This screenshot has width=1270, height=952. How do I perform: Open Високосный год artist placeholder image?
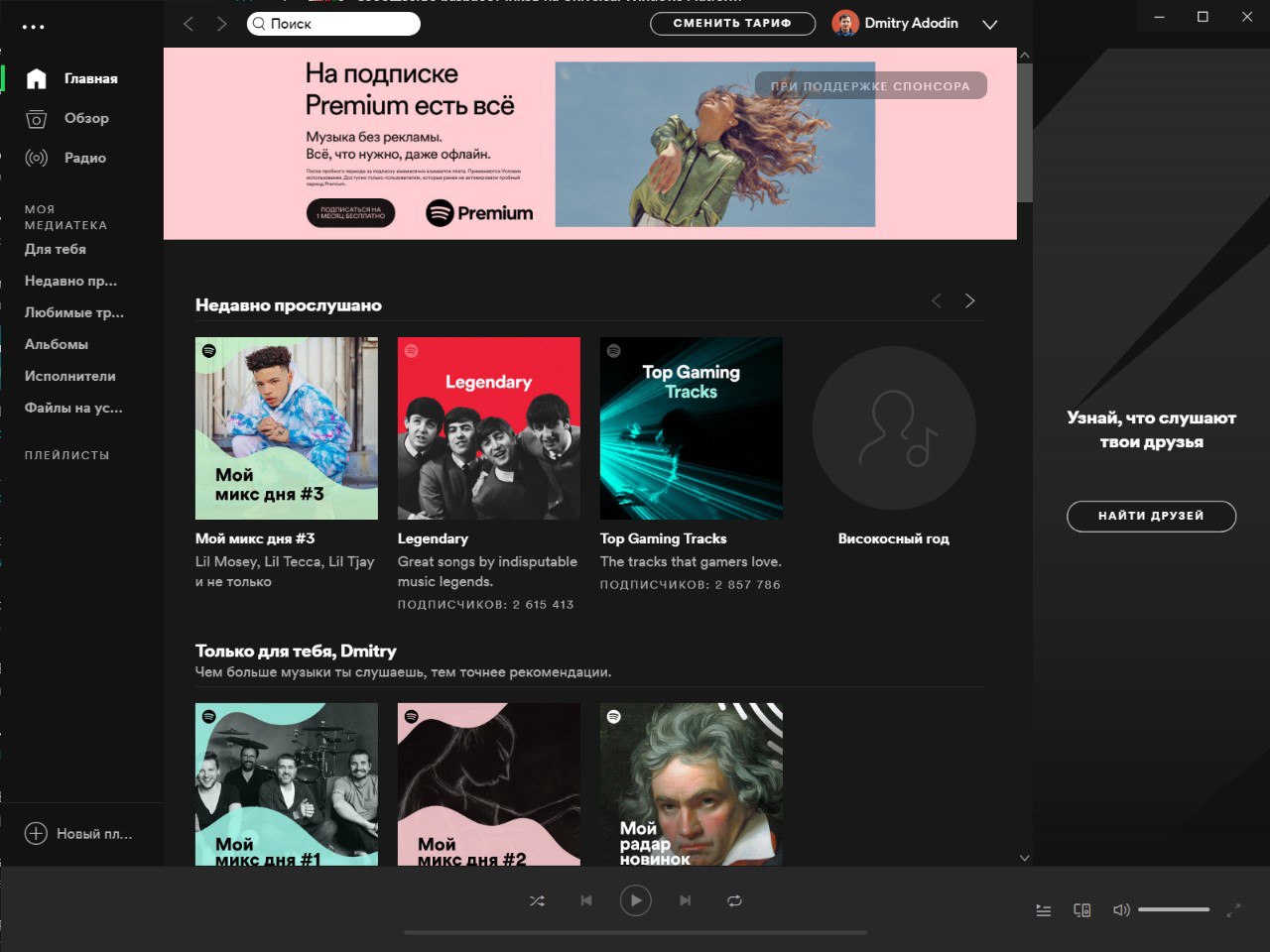[x=894, y=428]
